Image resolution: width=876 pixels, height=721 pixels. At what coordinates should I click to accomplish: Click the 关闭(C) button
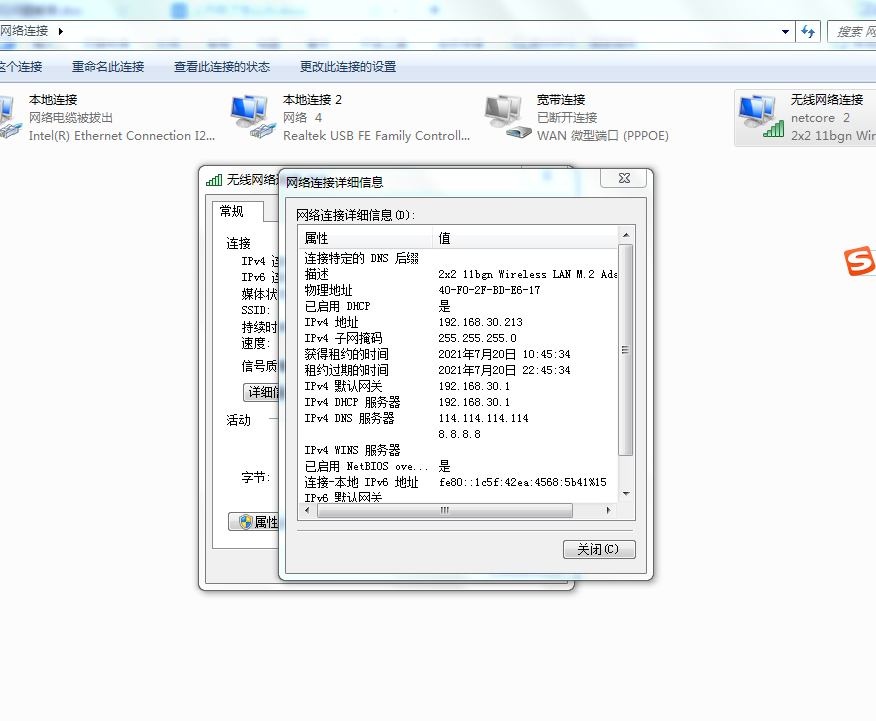coord(599,549)
